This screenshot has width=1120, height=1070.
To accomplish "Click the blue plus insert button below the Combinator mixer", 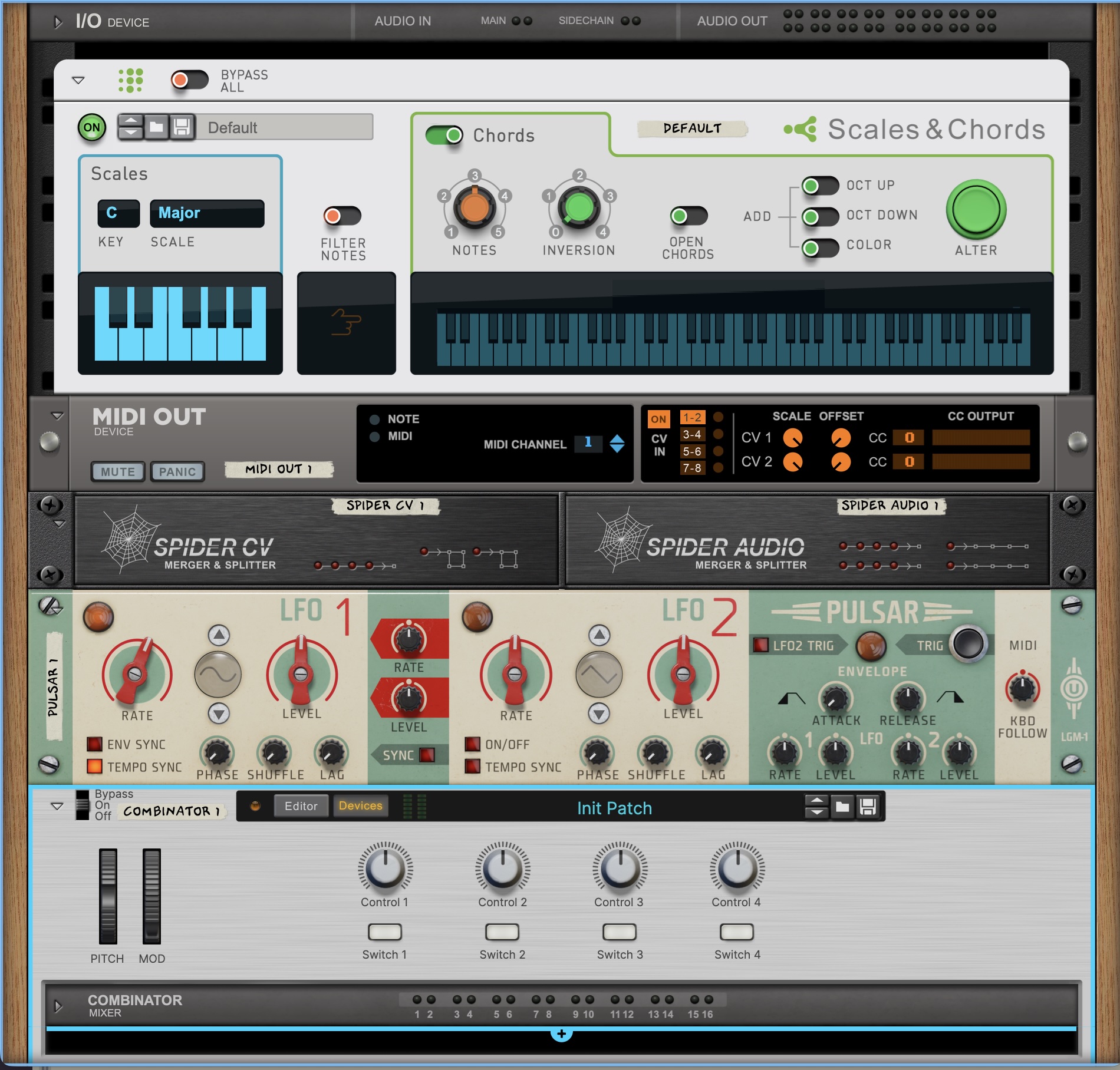I will (x=561, y=1033).
